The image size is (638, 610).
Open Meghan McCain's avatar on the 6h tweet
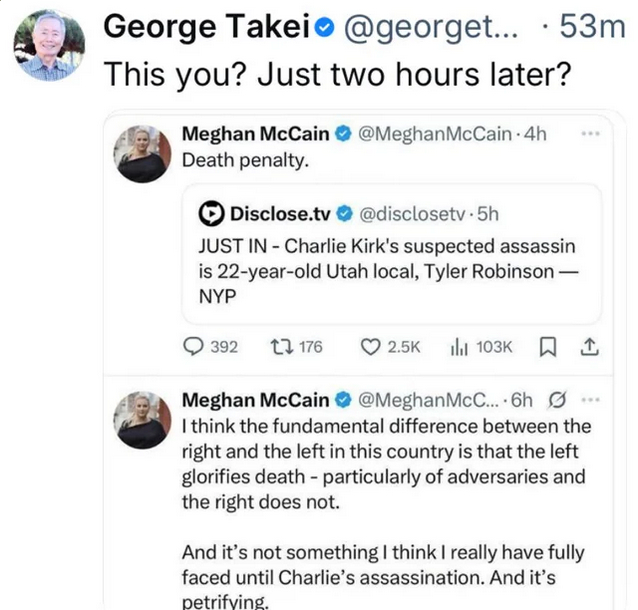[x=141, y=418]
